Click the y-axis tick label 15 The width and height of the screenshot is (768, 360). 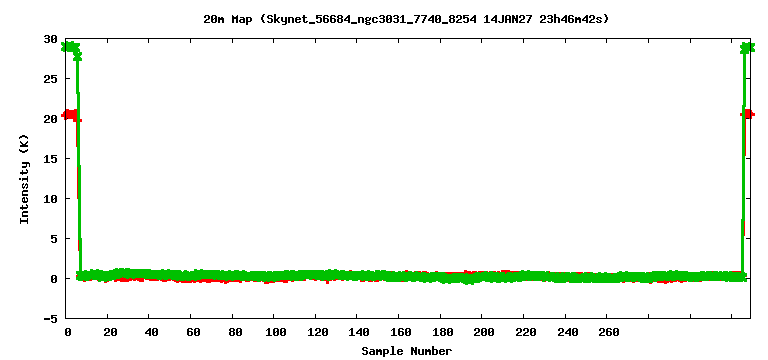click(52, 159)
